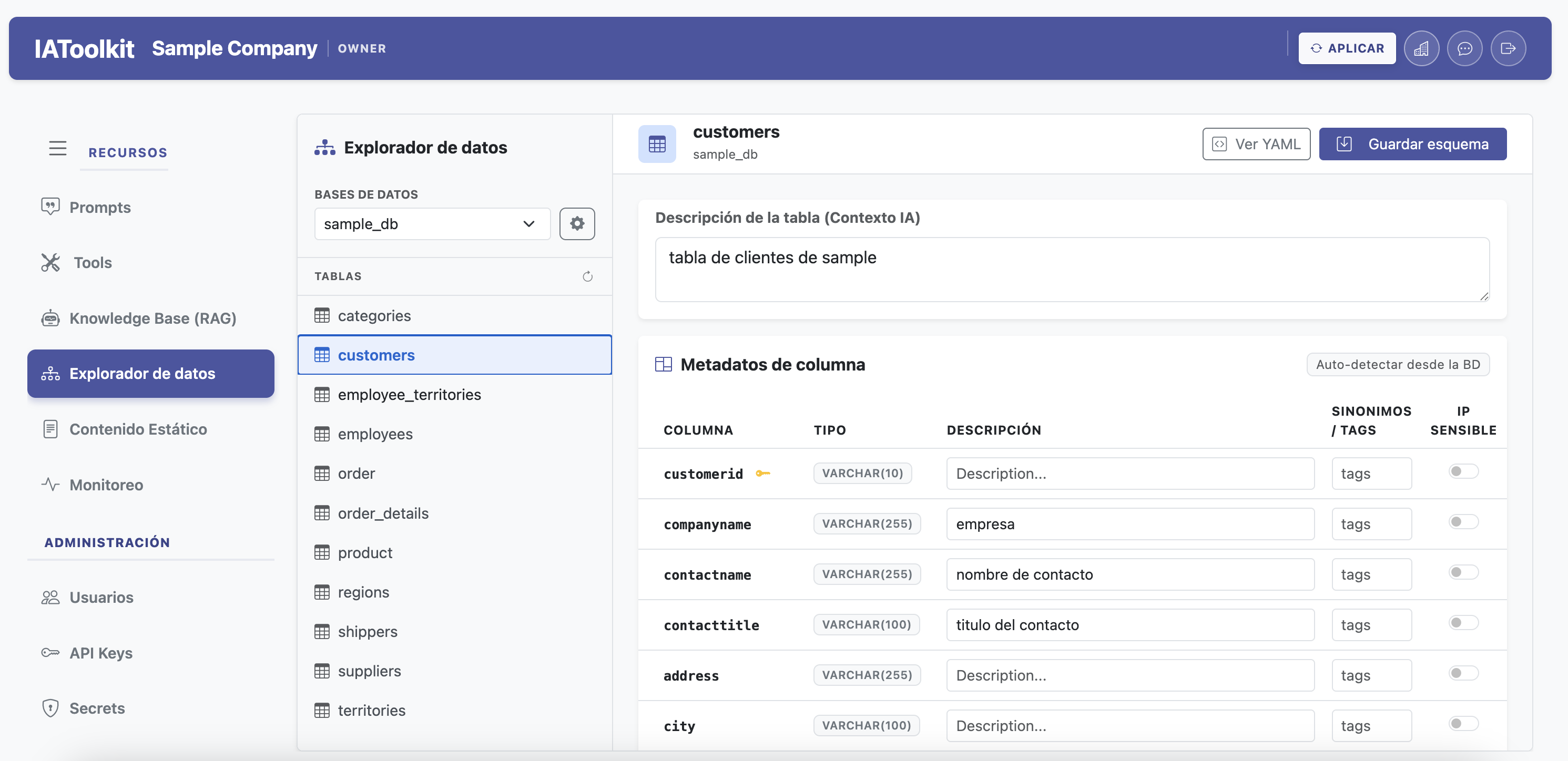
Task: Select the Prompts sidebar icon
Action: (50, 207)
